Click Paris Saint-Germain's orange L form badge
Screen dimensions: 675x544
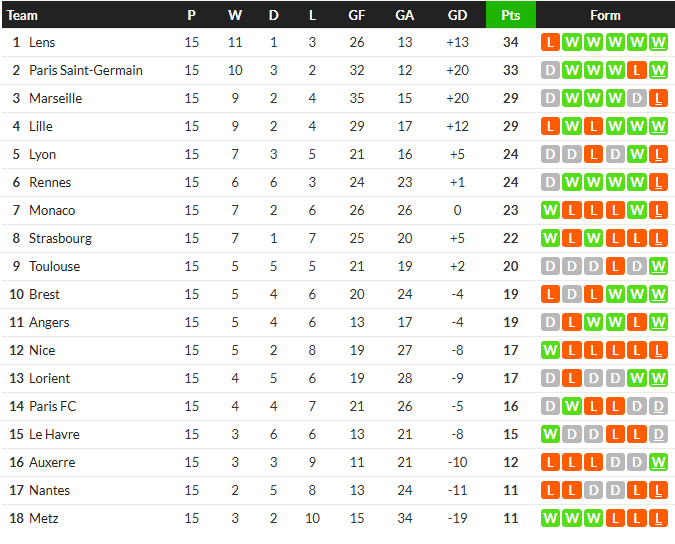coord(636,70)
